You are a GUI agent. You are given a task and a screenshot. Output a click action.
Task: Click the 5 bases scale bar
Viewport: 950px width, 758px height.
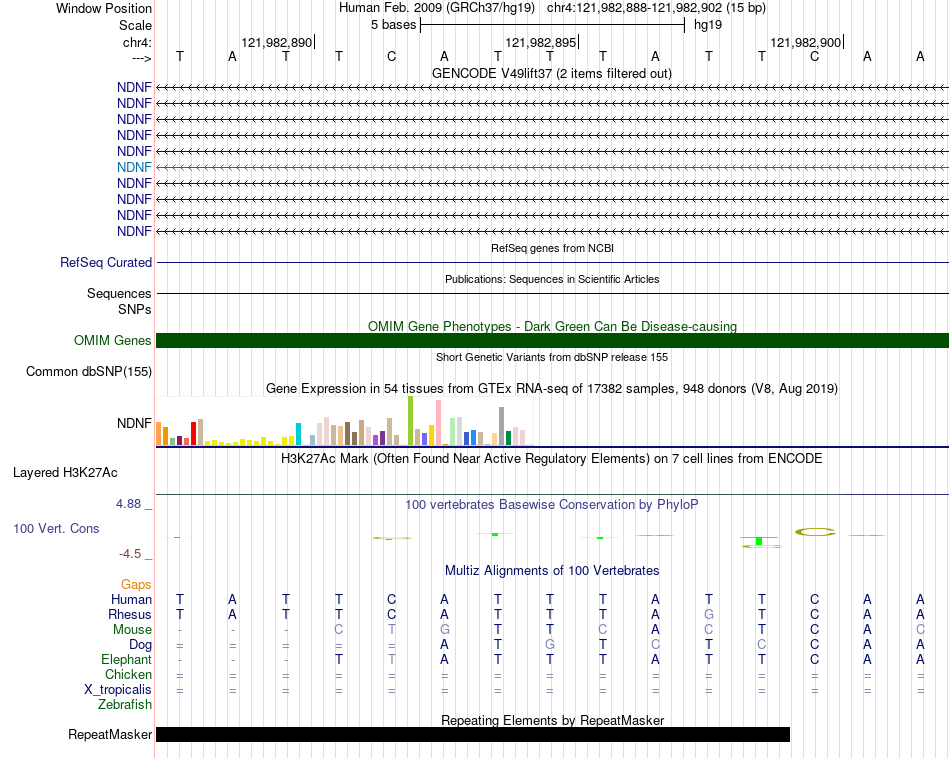coord(552,25)
